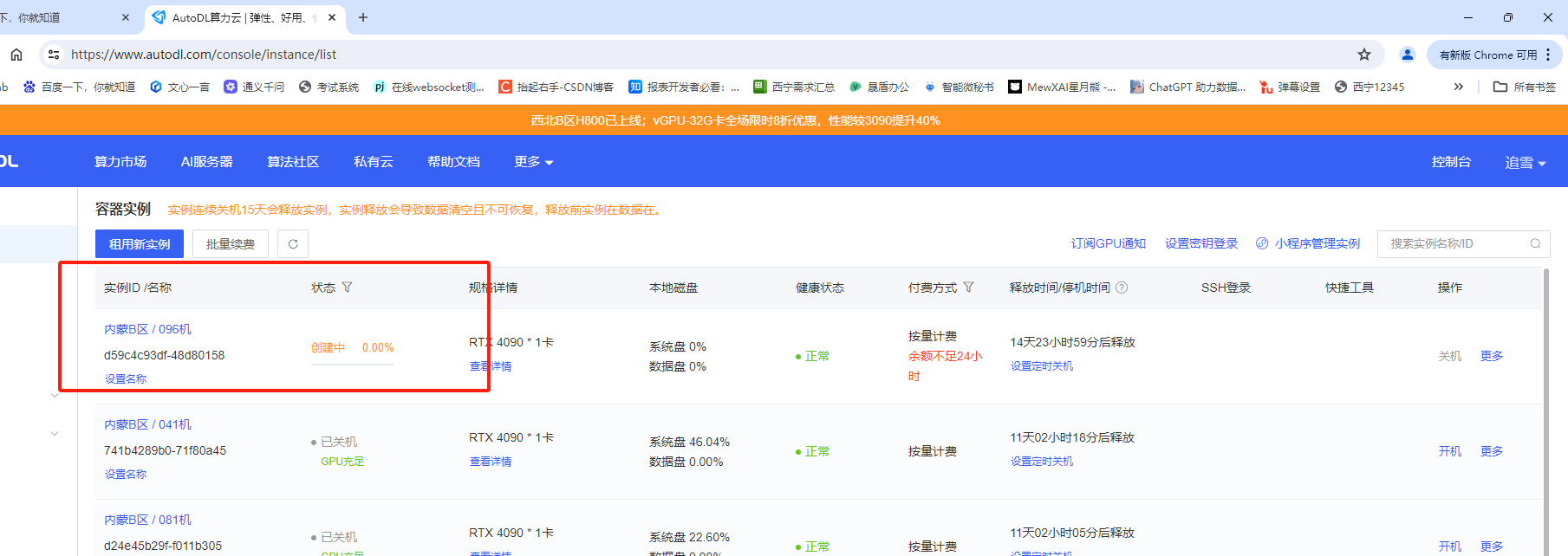Open 考试系统 bookmark
Screen dimensions: 1568x556
coord(329,87)
